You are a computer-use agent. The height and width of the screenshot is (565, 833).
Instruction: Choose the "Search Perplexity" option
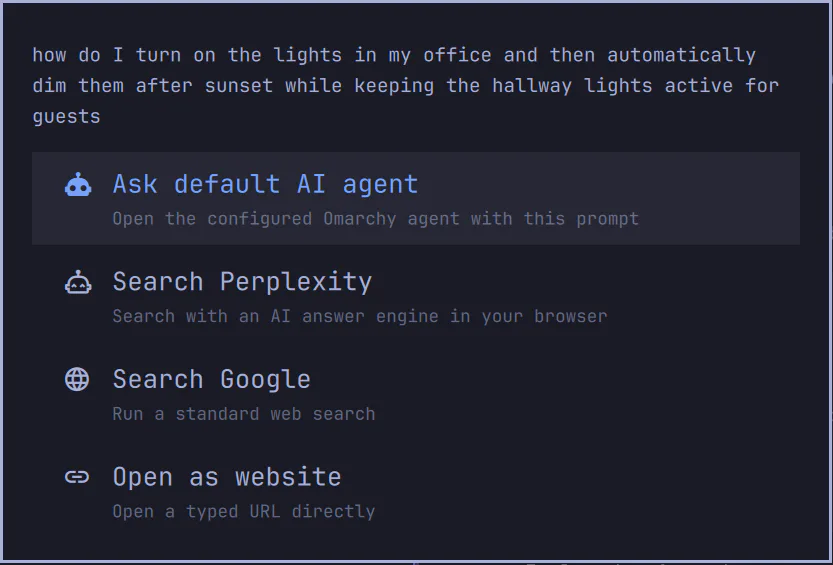416,296
